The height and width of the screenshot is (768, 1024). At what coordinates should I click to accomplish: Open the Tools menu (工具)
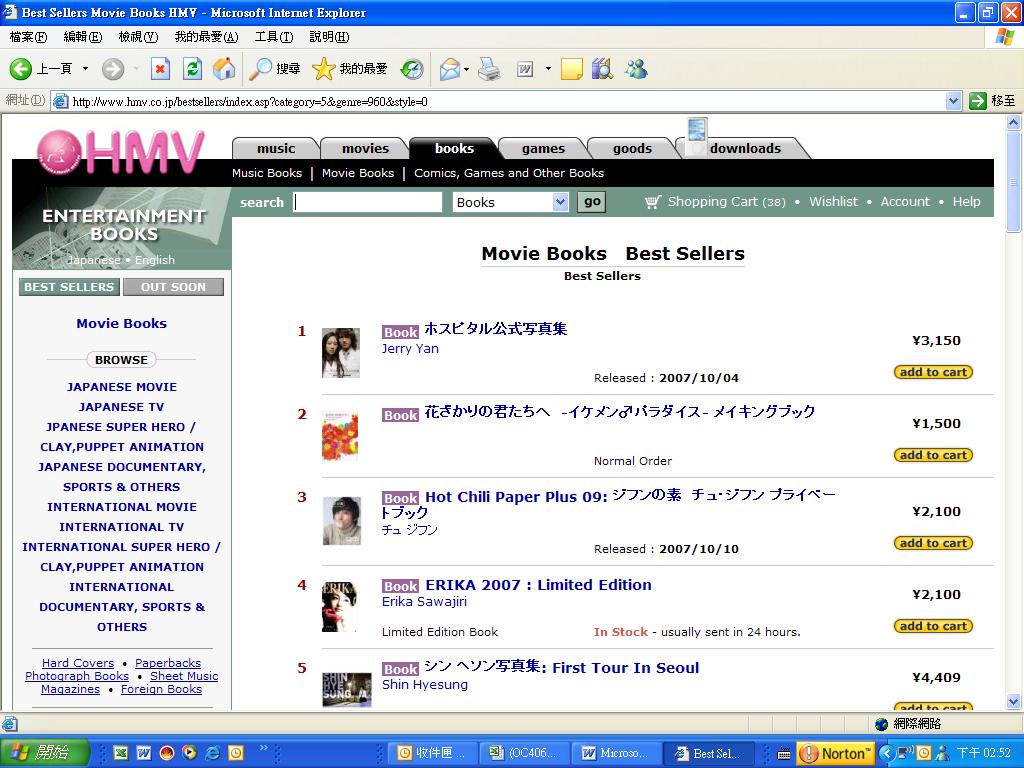click(274, 37)
